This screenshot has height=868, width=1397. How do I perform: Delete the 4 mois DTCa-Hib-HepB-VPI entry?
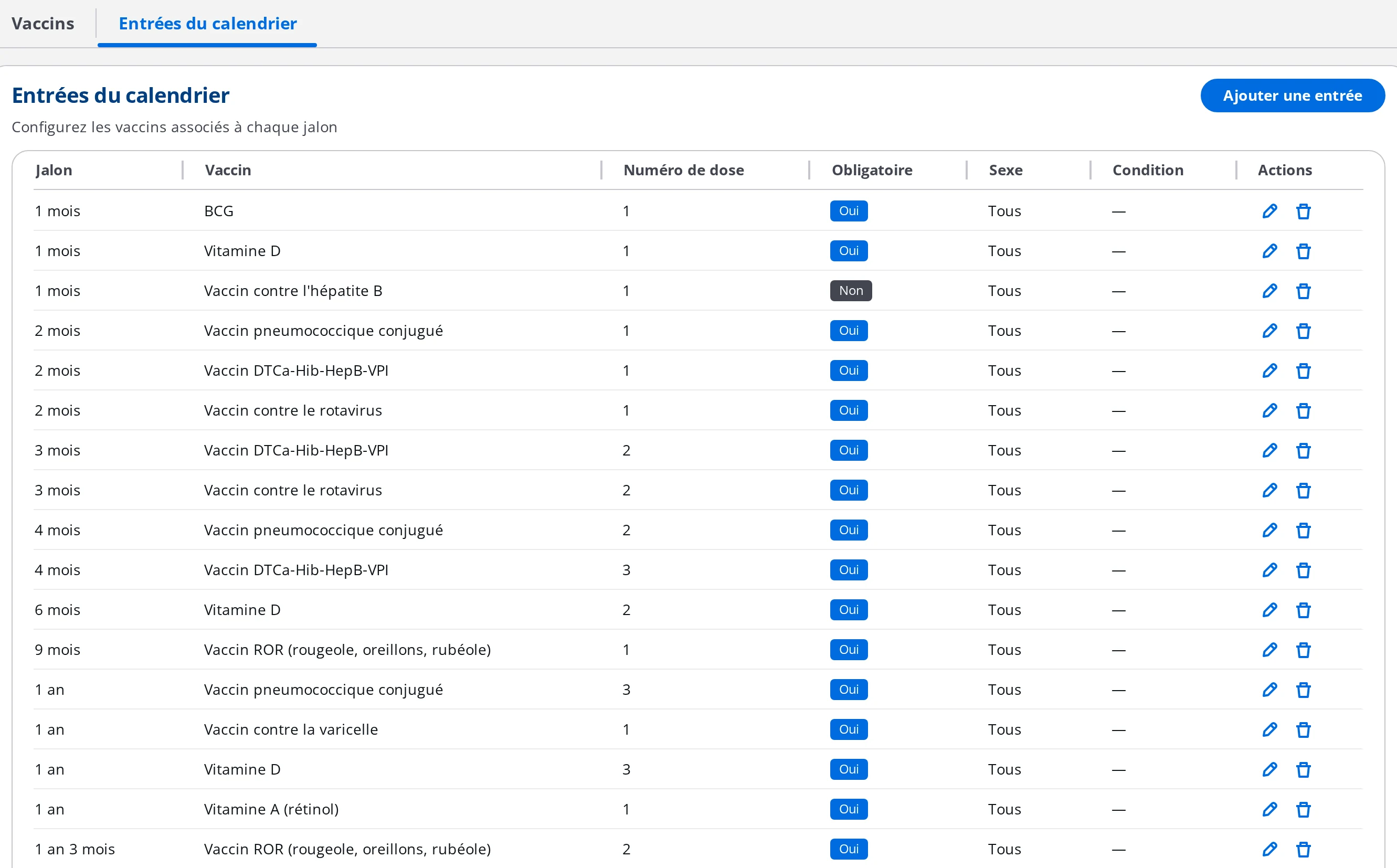(1304, 570)
